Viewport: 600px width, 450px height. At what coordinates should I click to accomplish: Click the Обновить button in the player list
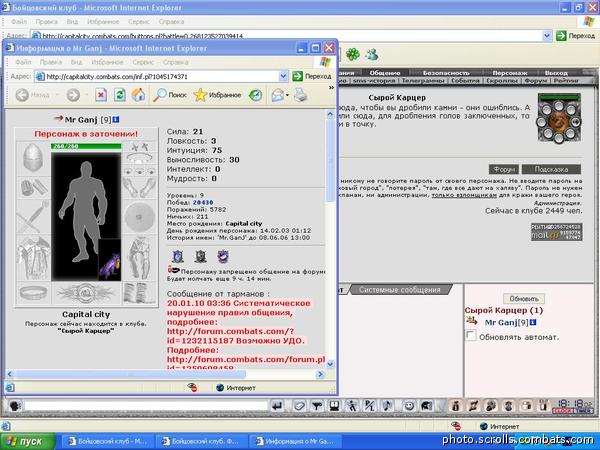[524, 298]
